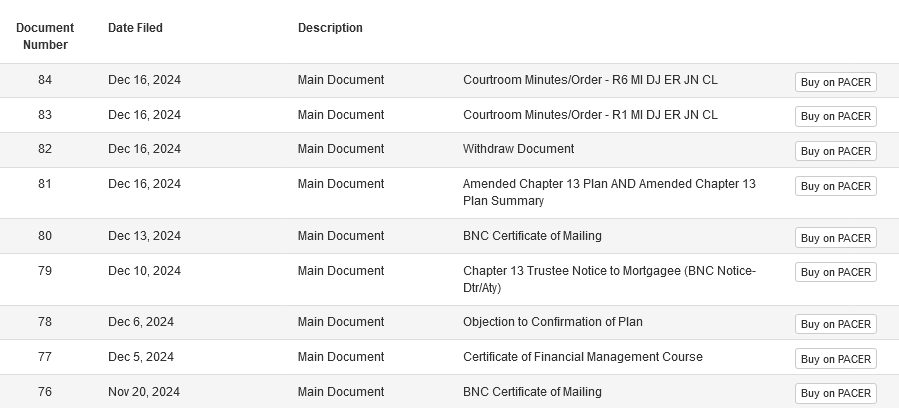Buy Certificate of Financial Management Course on PACER

tap(835, 359)
